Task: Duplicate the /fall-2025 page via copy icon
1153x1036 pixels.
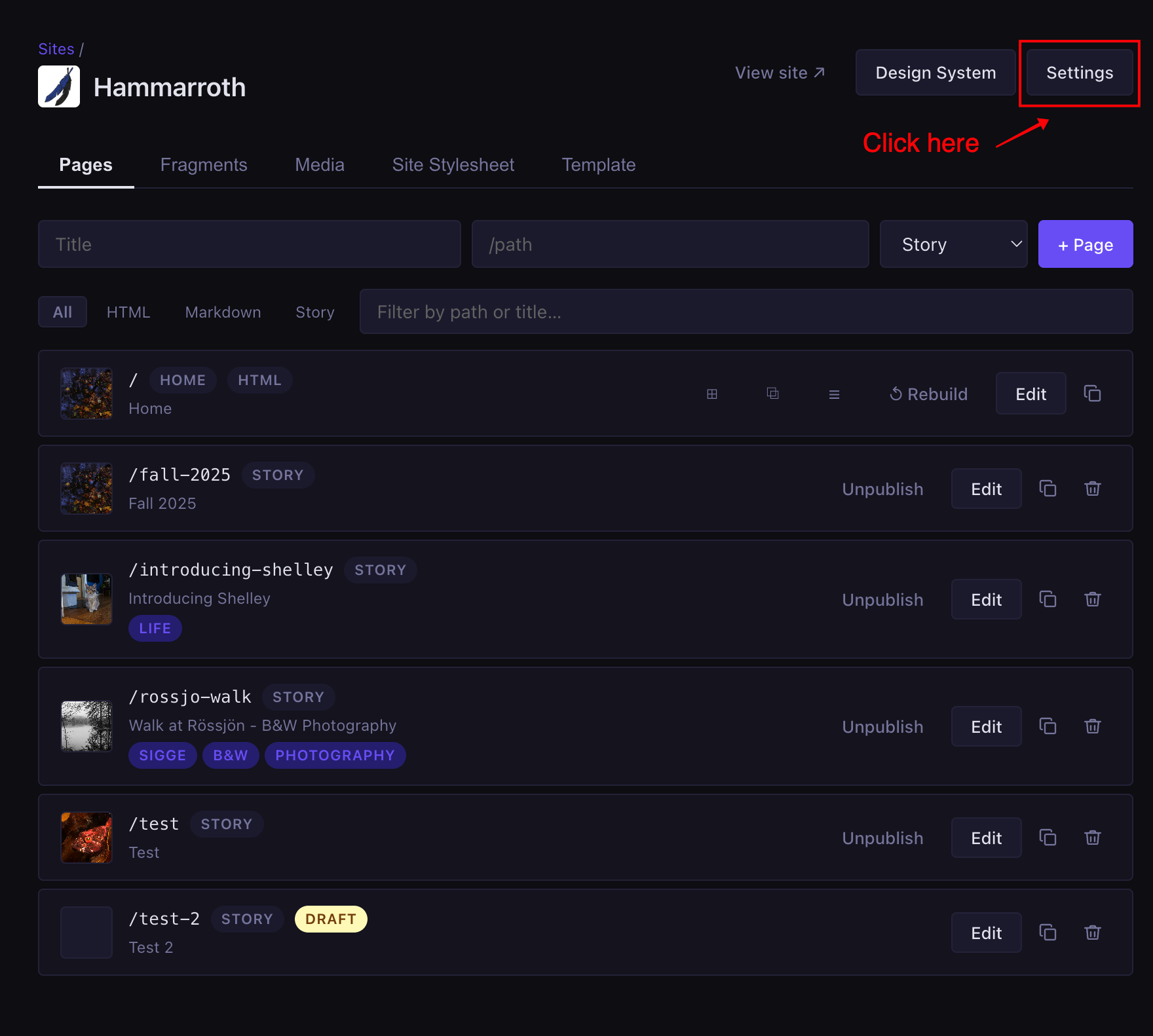Action: [x=1048, y=489]
